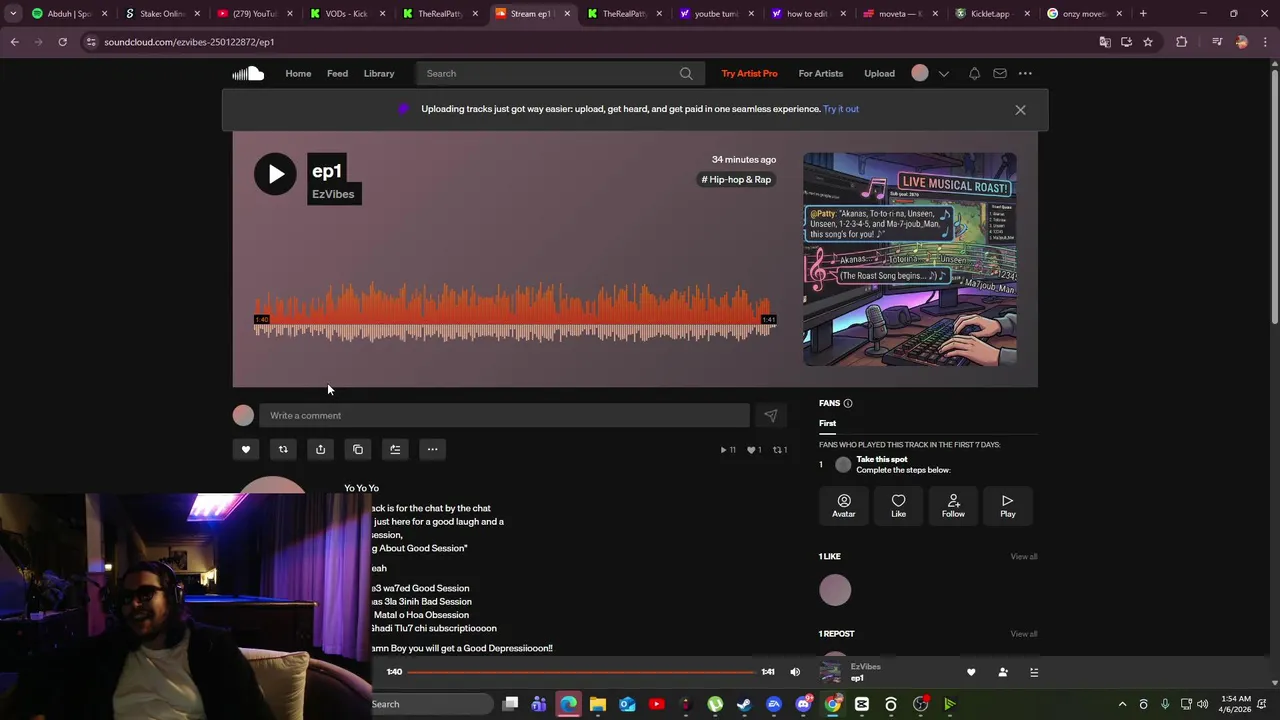Click the copy link icon
The height and width of the screenshot is (720, 1280).
[358, 449]
